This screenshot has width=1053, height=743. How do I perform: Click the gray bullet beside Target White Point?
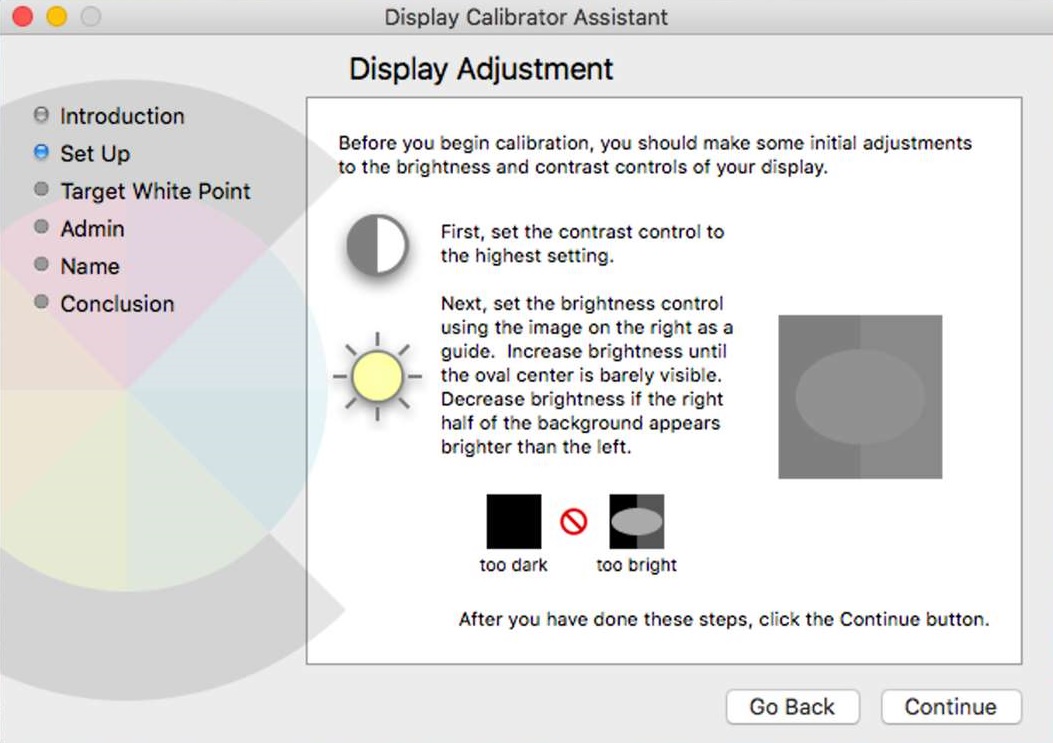pyautogui.click(x=41, y=189)
